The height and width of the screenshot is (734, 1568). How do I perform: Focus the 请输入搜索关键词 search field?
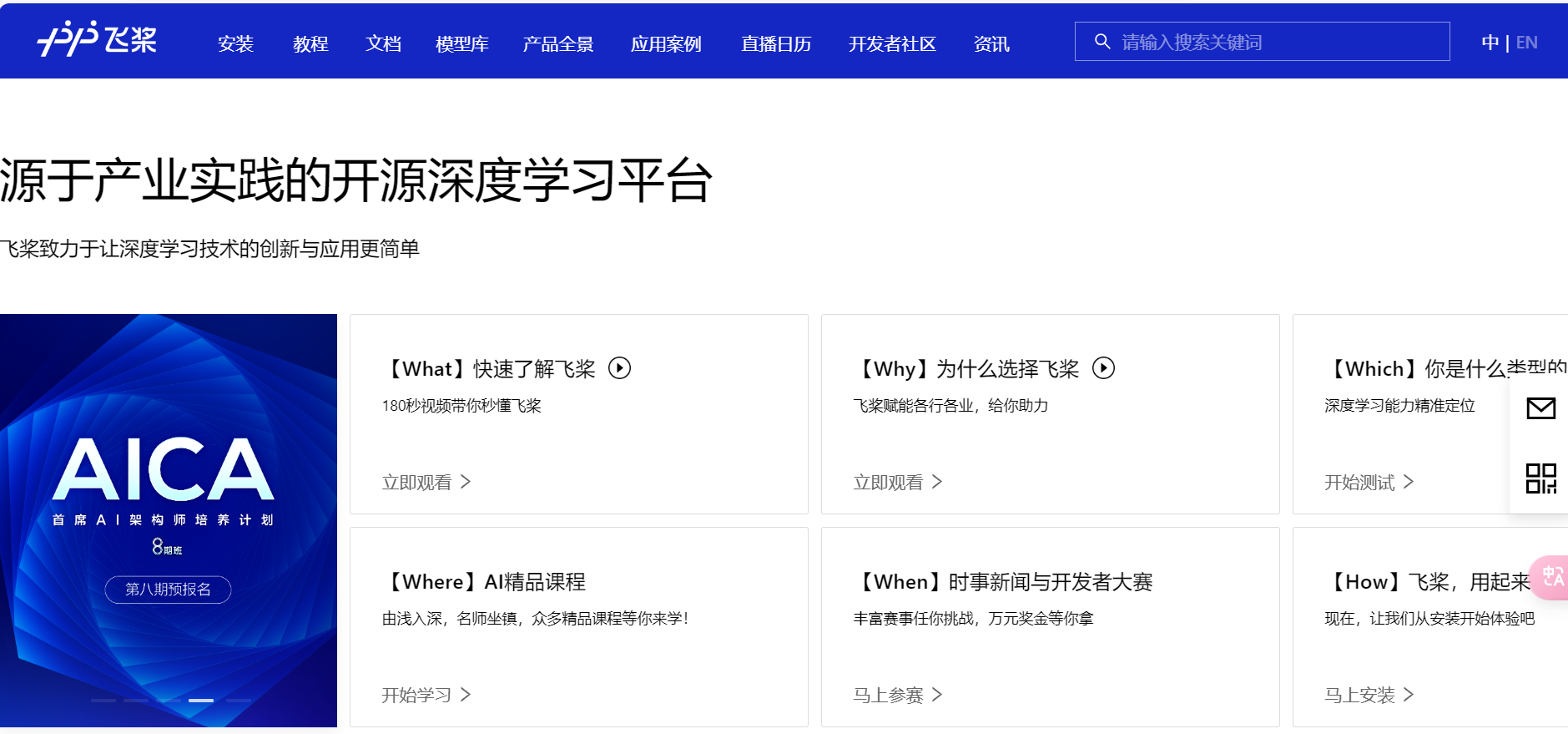coord(1262,42)
